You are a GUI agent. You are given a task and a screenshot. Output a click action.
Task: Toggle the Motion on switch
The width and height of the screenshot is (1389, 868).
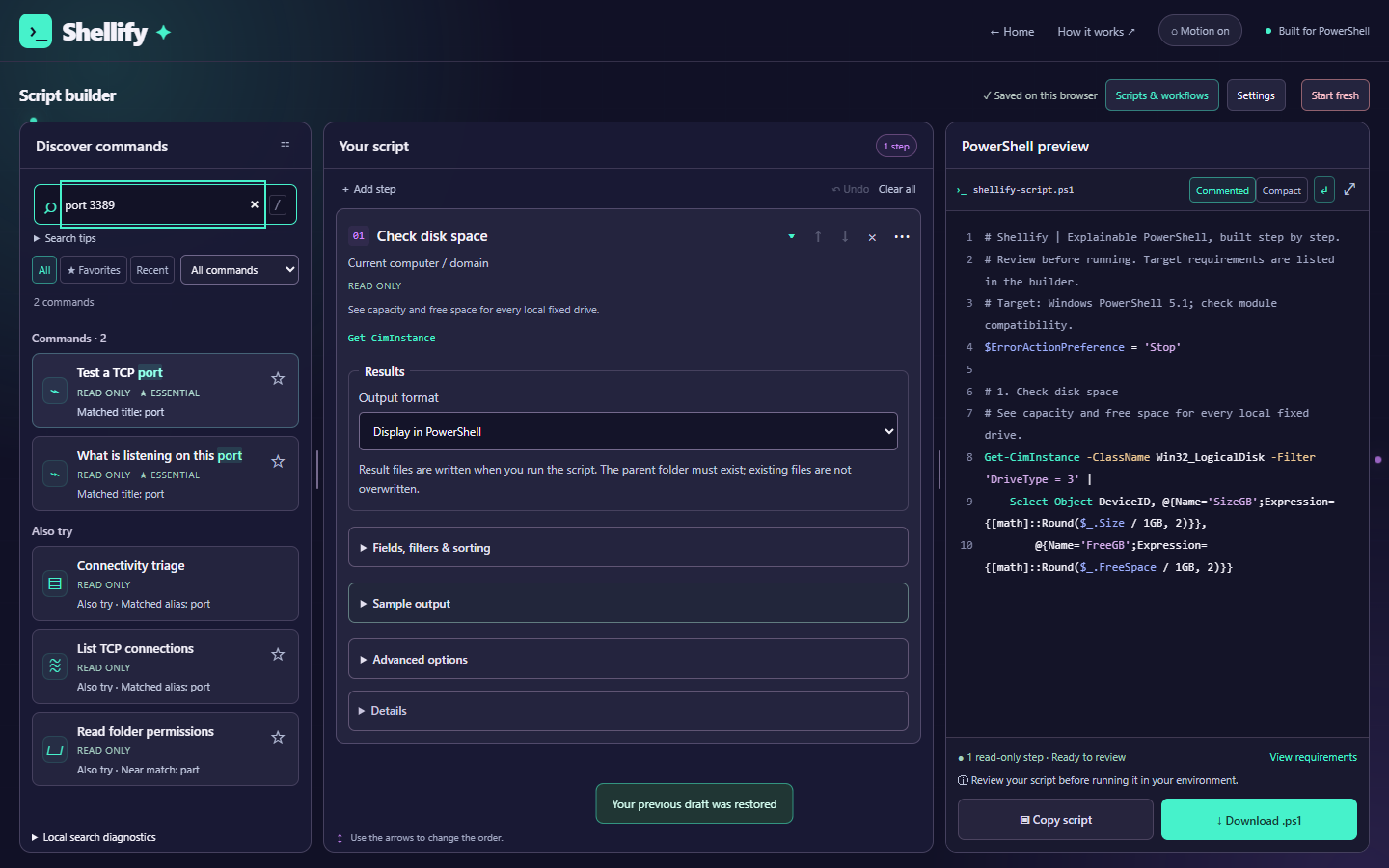(1200, 31)
